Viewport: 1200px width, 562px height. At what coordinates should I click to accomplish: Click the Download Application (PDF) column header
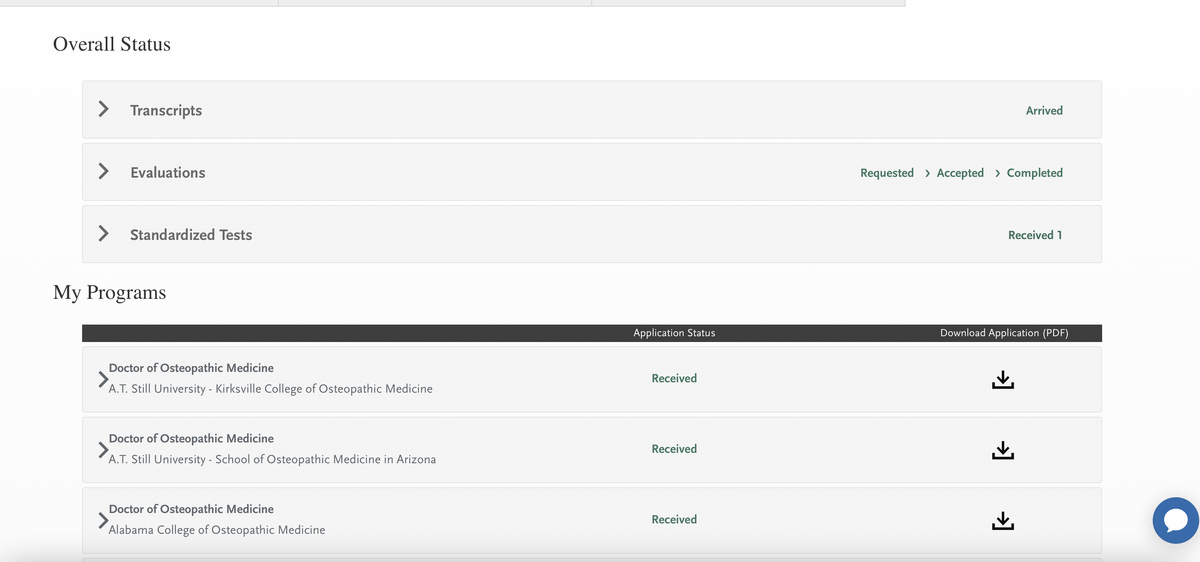[1004, 333]
